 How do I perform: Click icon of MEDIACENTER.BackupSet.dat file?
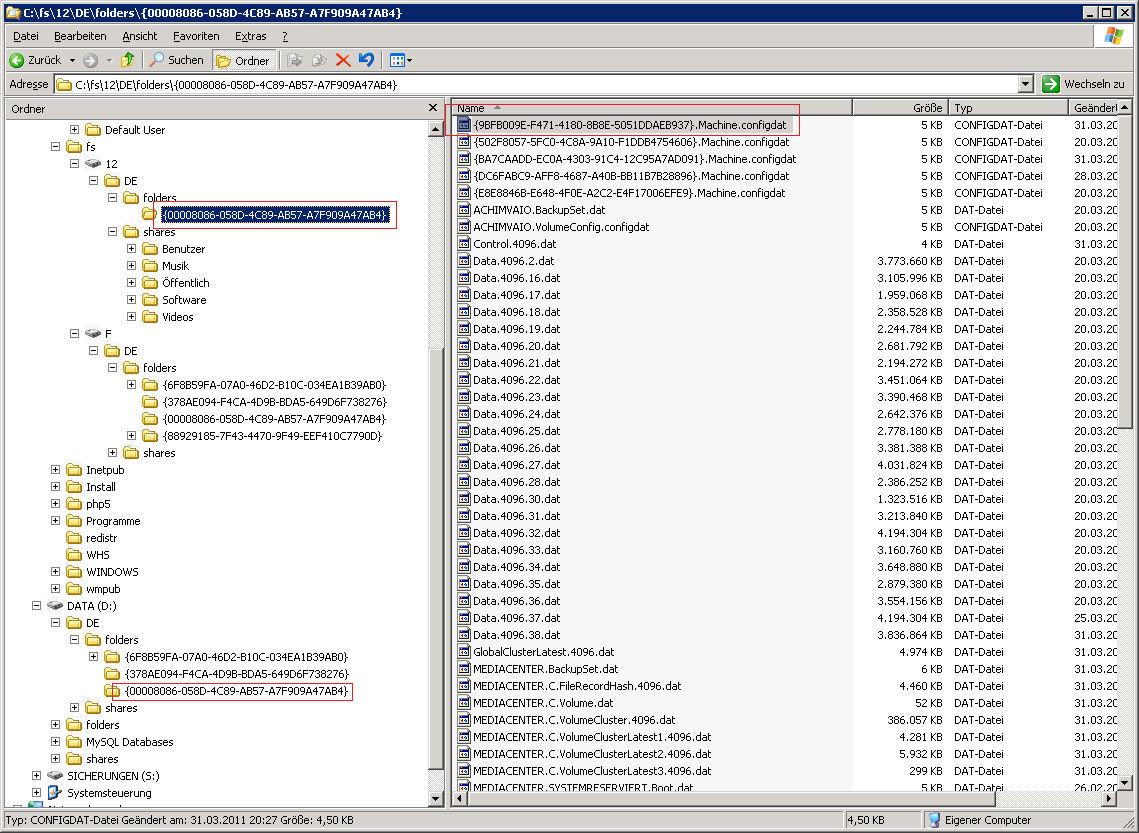point(464,669)
